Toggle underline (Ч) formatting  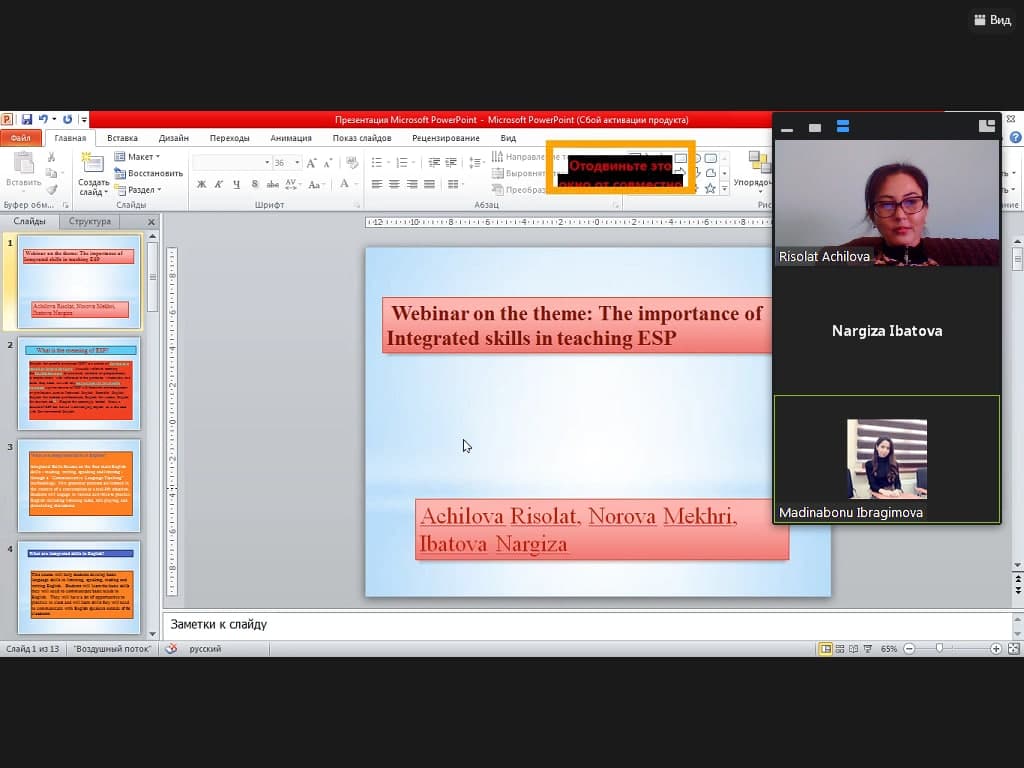click(237, 184)
